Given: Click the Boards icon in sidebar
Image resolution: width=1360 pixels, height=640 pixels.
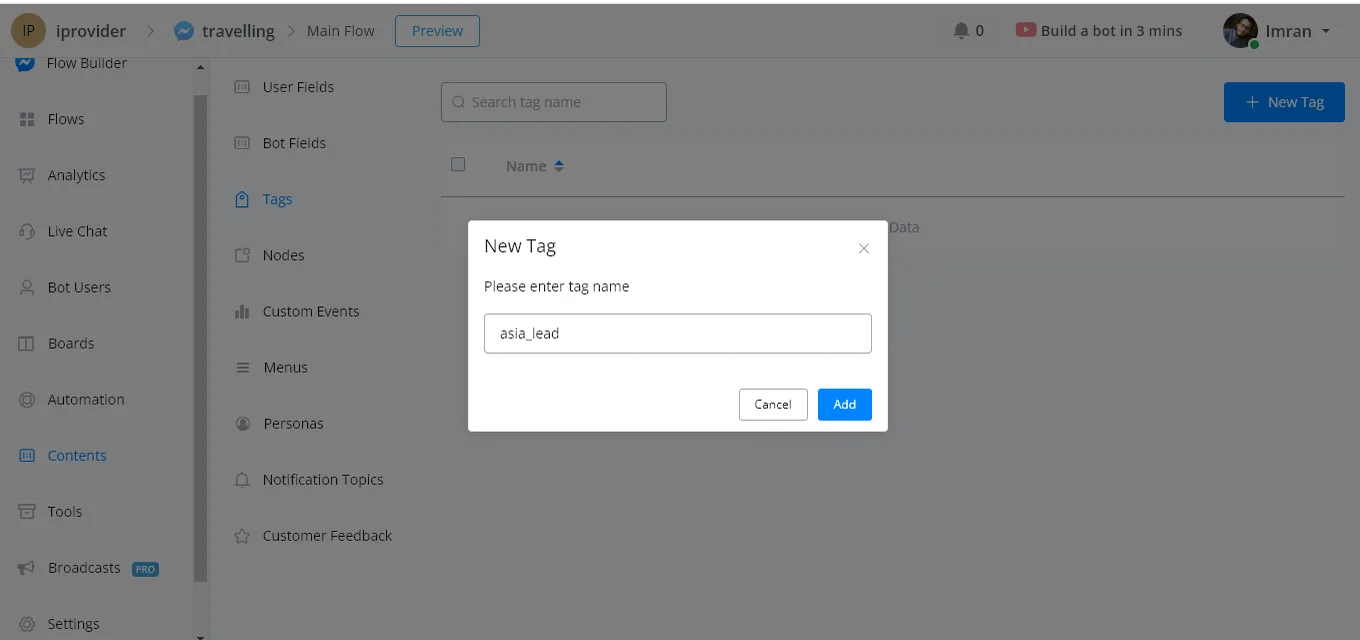Looking at the screenshot, I should coord(27,343).
